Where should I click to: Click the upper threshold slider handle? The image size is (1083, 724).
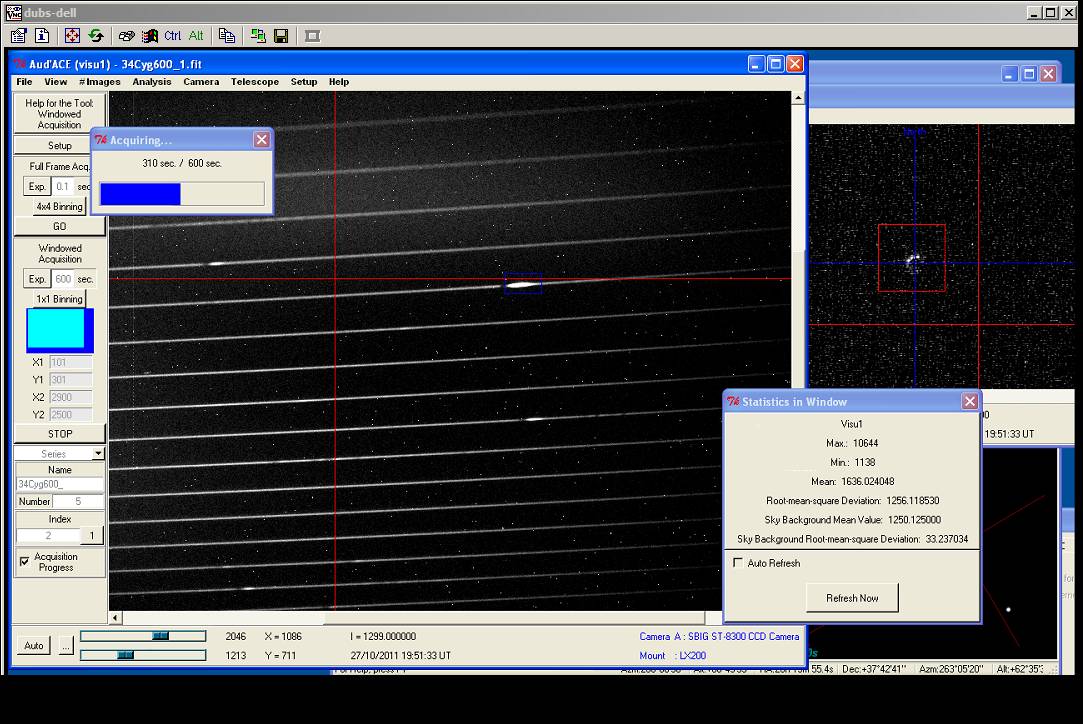(x=160, y=636)
